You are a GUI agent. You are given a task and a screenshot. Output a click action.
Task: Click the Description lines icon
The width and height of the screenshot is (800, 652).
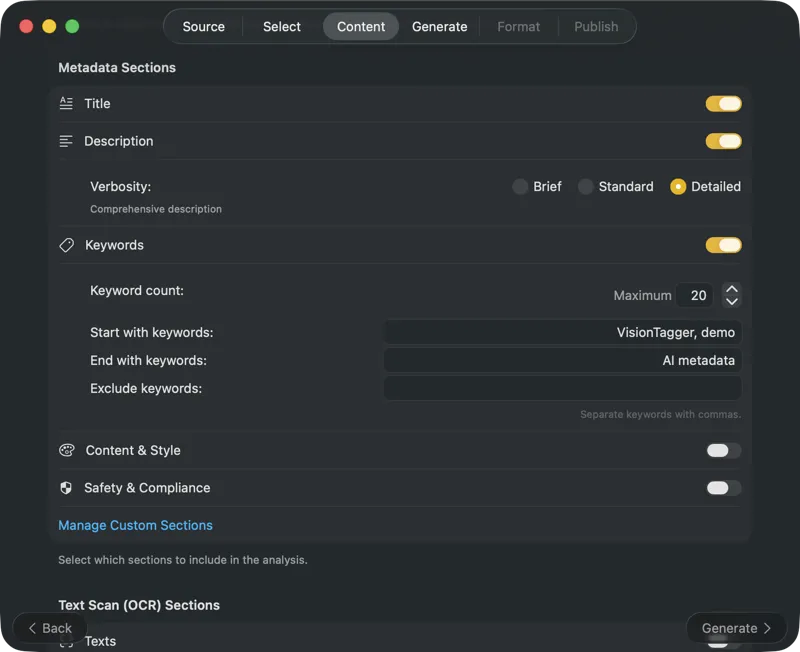click(x=66, y=141)
